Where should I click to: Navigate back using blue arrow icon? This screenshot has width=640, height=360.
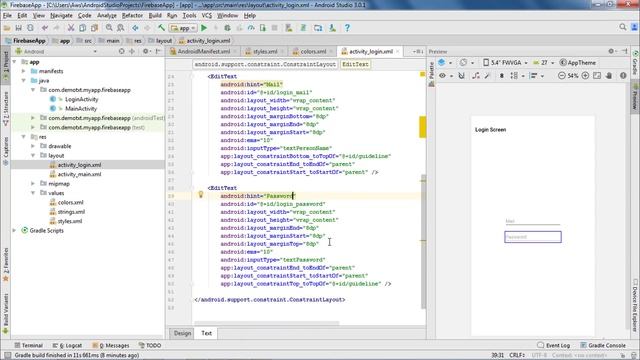(x=135, y=28)
